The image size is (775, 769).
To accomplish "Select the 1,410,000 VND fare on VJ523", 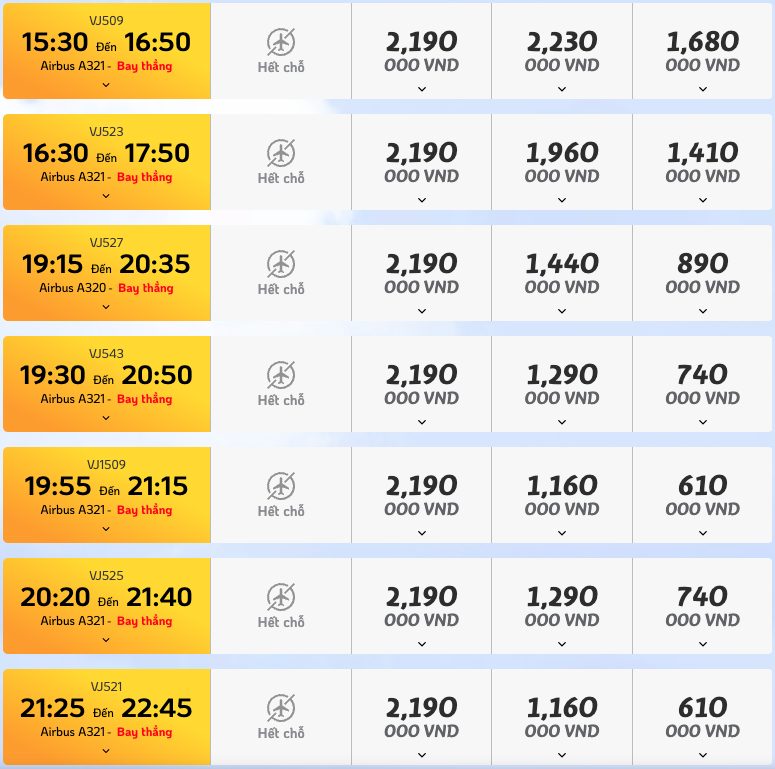I will coord(703,162).
